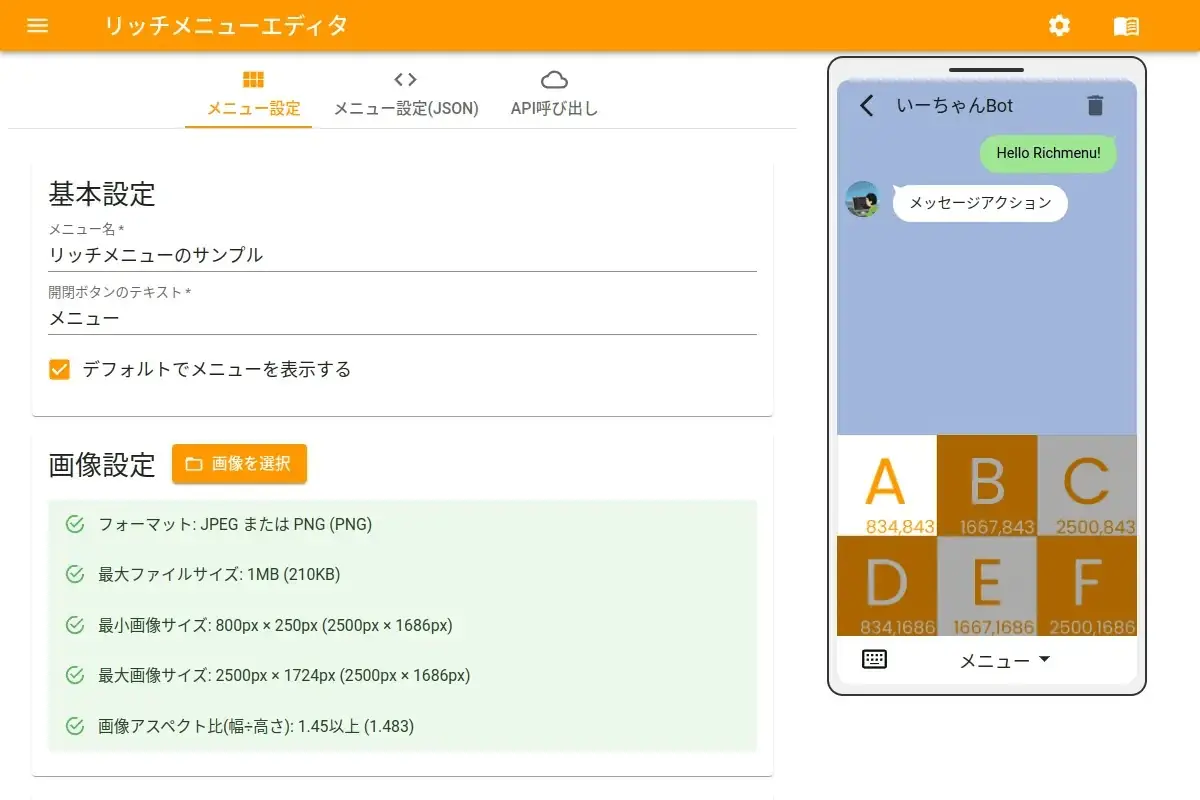This screenshot has height=800, width=1200.
Task: Tap rich menu area A
Action: (886, 485)
